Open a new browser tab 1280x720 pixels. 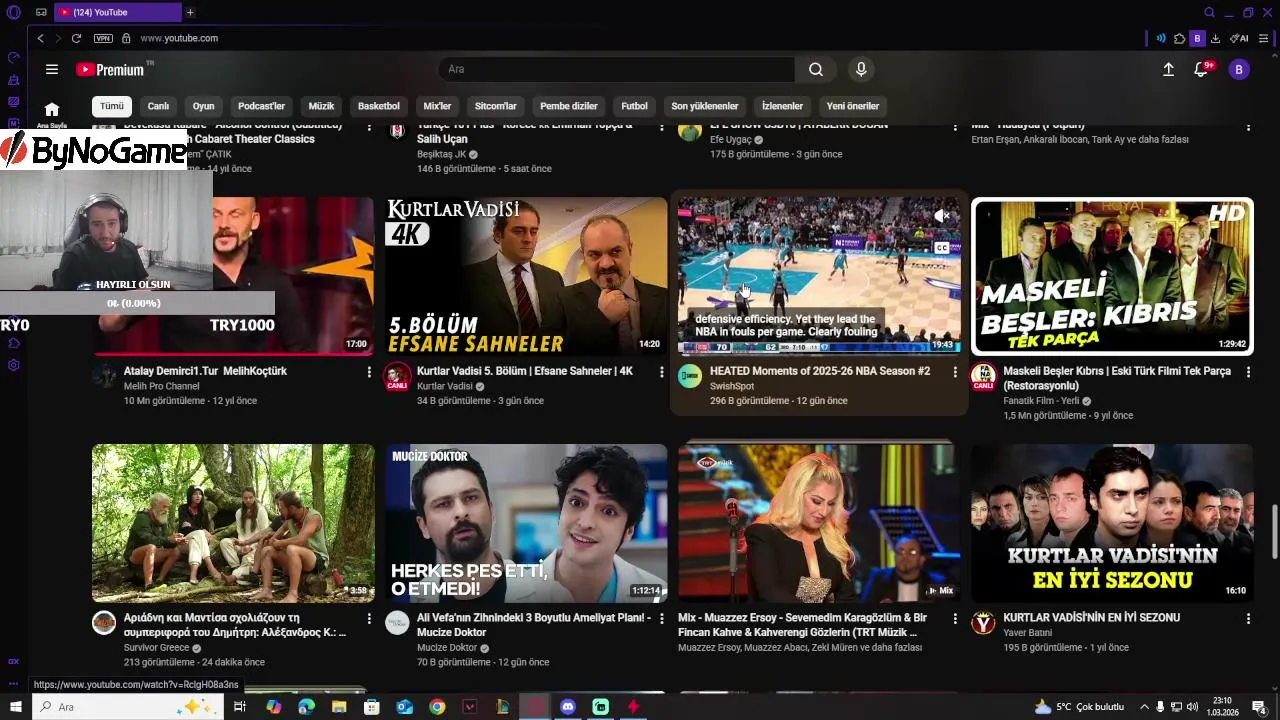point(190,12)
